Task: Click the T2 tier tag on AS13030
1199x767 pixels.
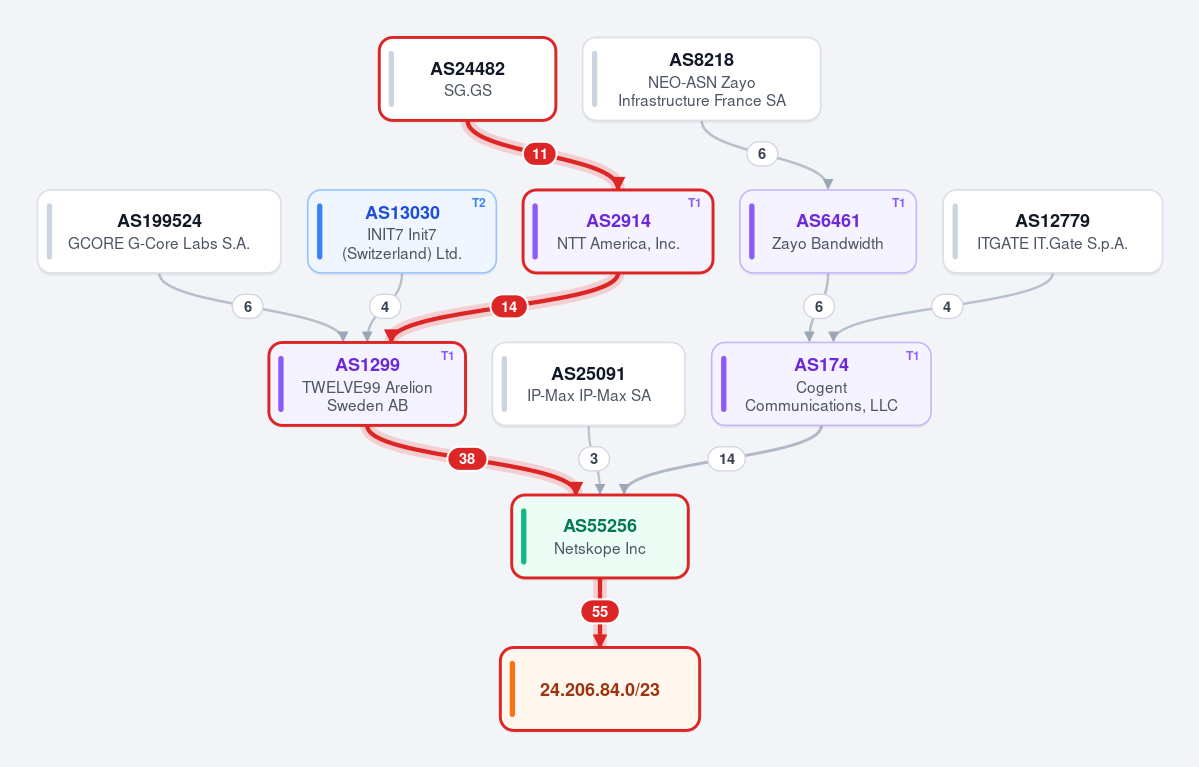Action: [479, 203]
